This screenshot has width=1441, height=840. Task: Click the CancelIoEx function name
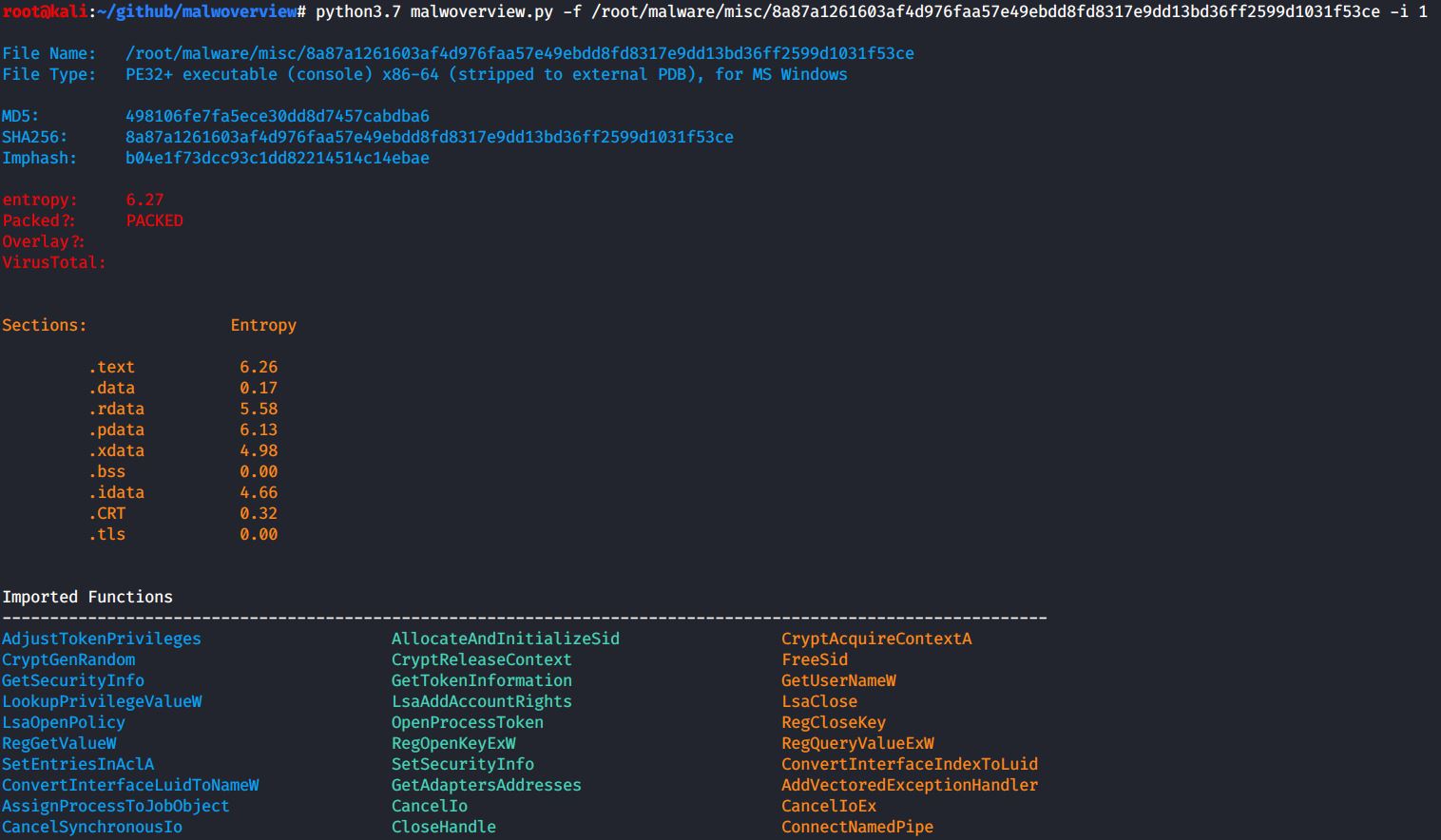pyautogui.click(x=829, y=806)
